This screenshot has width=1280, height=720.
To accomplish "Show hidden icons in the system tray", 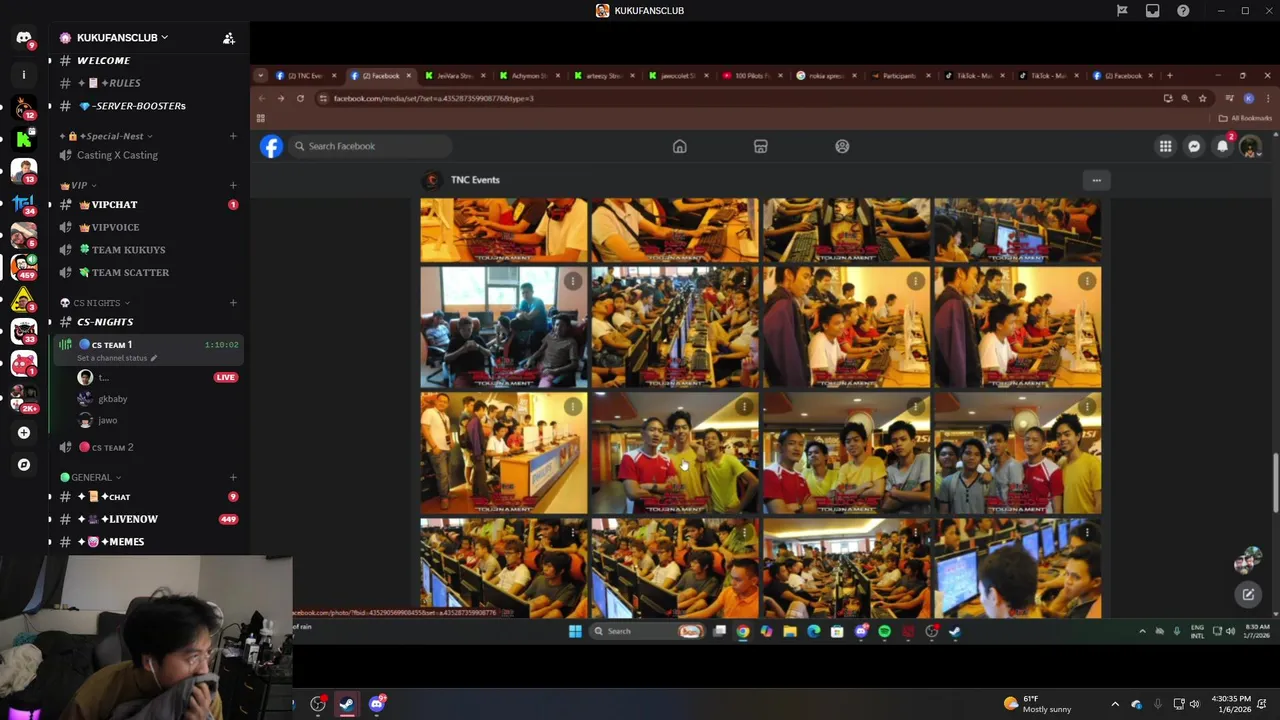I will coord(1115,704).
